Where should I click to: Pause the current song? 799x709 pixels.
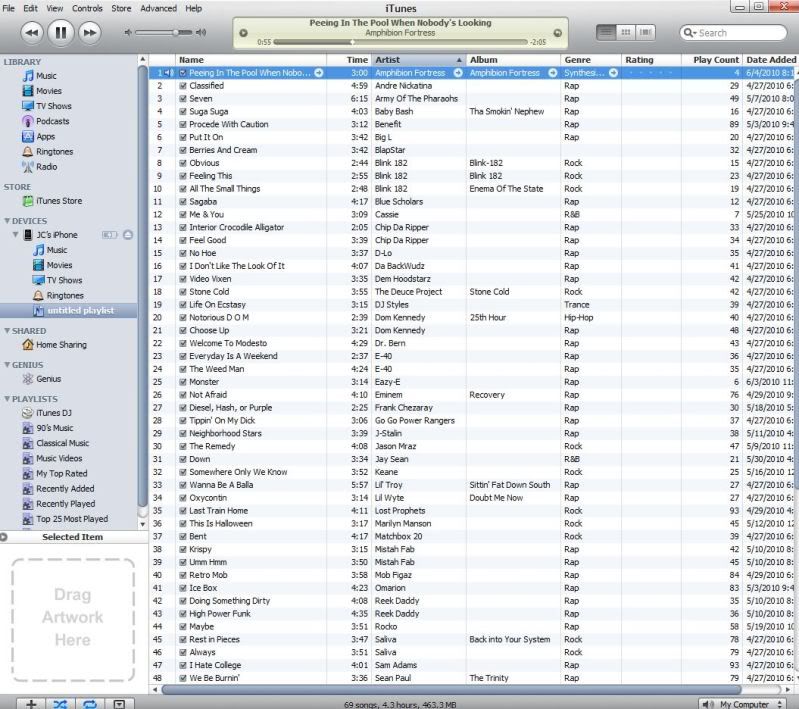click(60, 33)
